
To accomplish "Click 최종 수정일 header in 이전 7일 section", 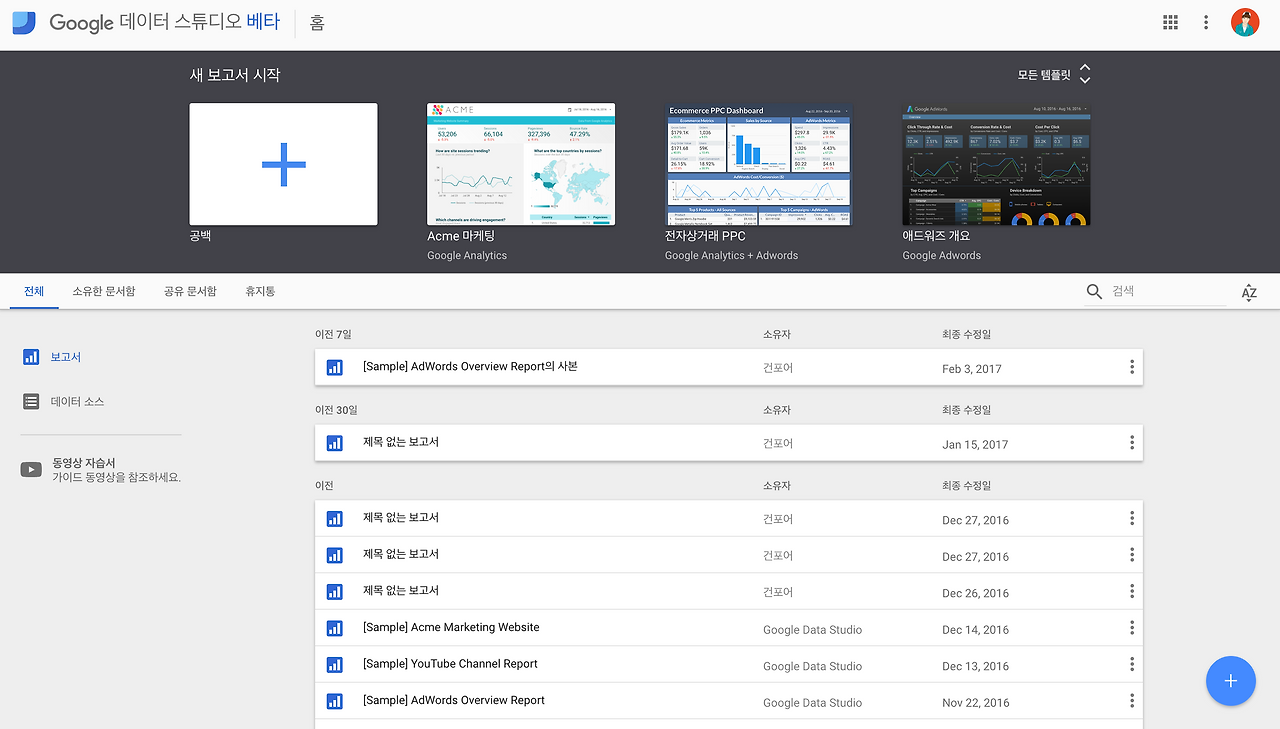I will 966,334.
